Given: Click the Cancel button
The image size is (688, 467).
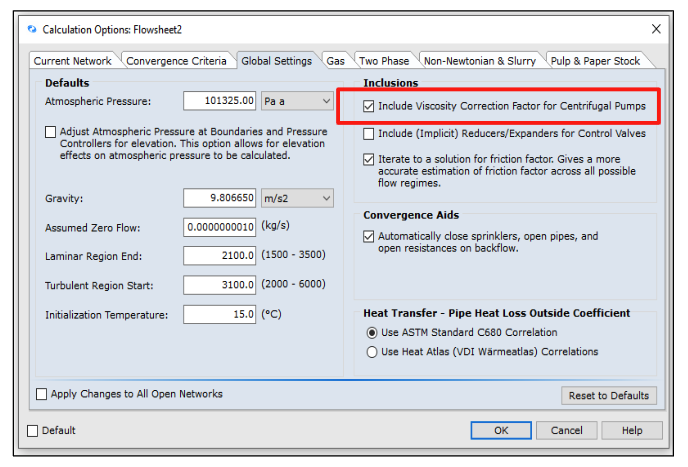Looking at the screenshot, I should tap(566, 430).
